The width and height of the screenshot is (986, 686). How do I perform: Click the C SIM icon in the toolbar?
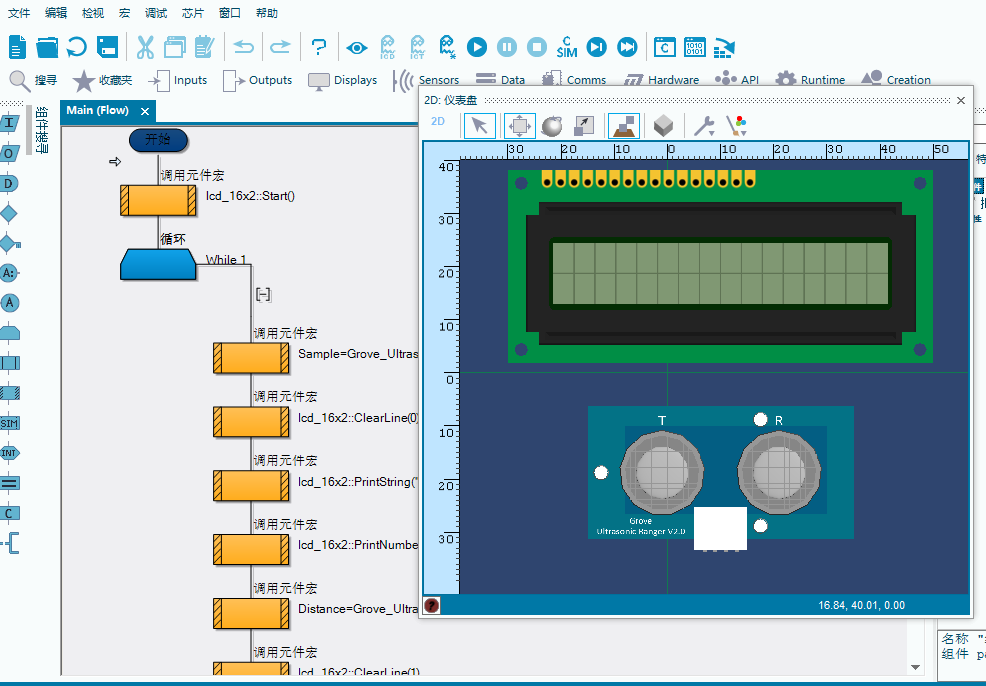coord(567,47)
